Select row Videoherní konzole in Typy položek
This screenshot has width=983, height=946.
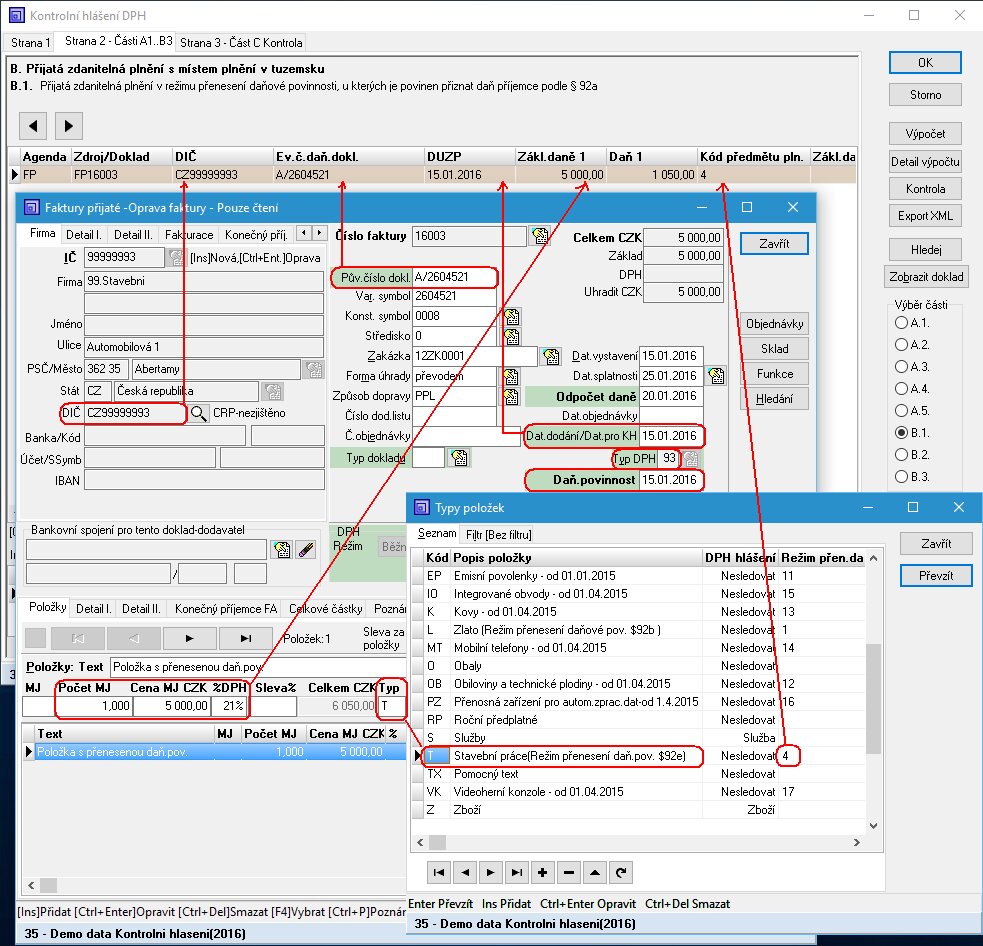click(639, 792)
